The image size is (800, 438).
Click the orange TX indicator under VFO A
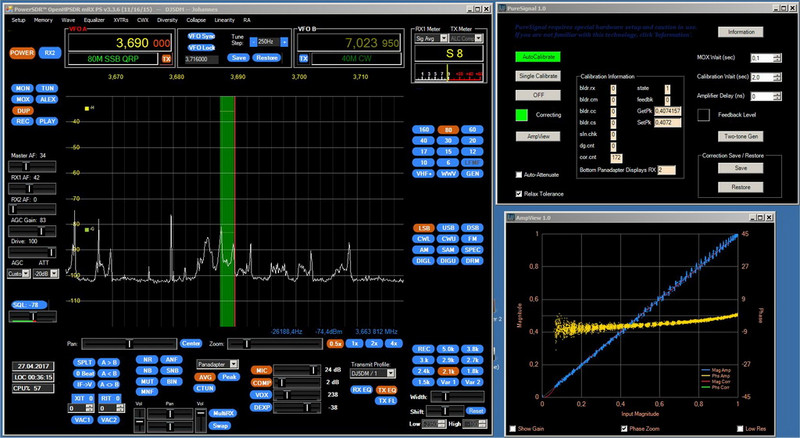166,59
